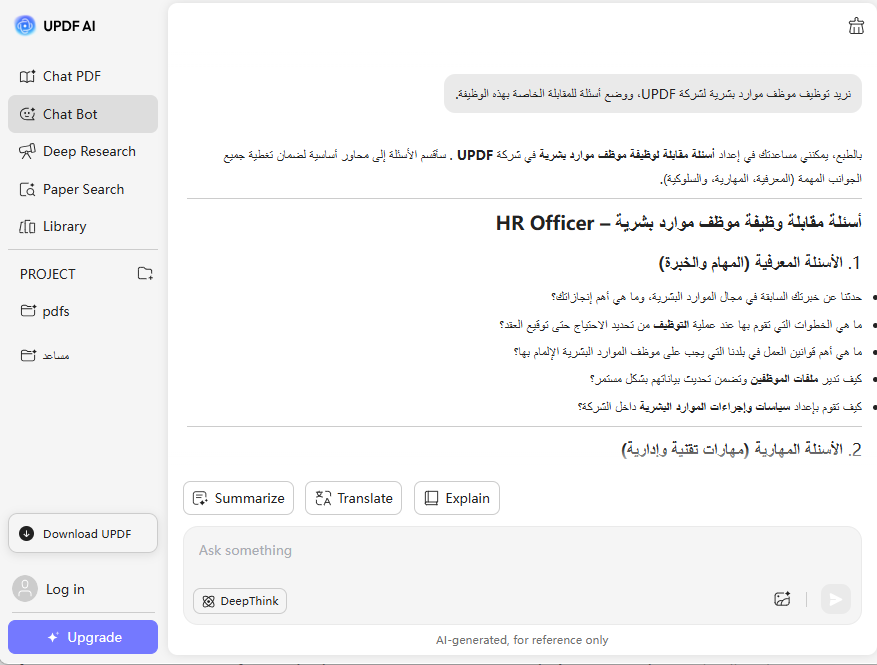Open the Chat PDF section
Image resolution: width=877 pixels, height=665 pixels.
coord(83,76)
